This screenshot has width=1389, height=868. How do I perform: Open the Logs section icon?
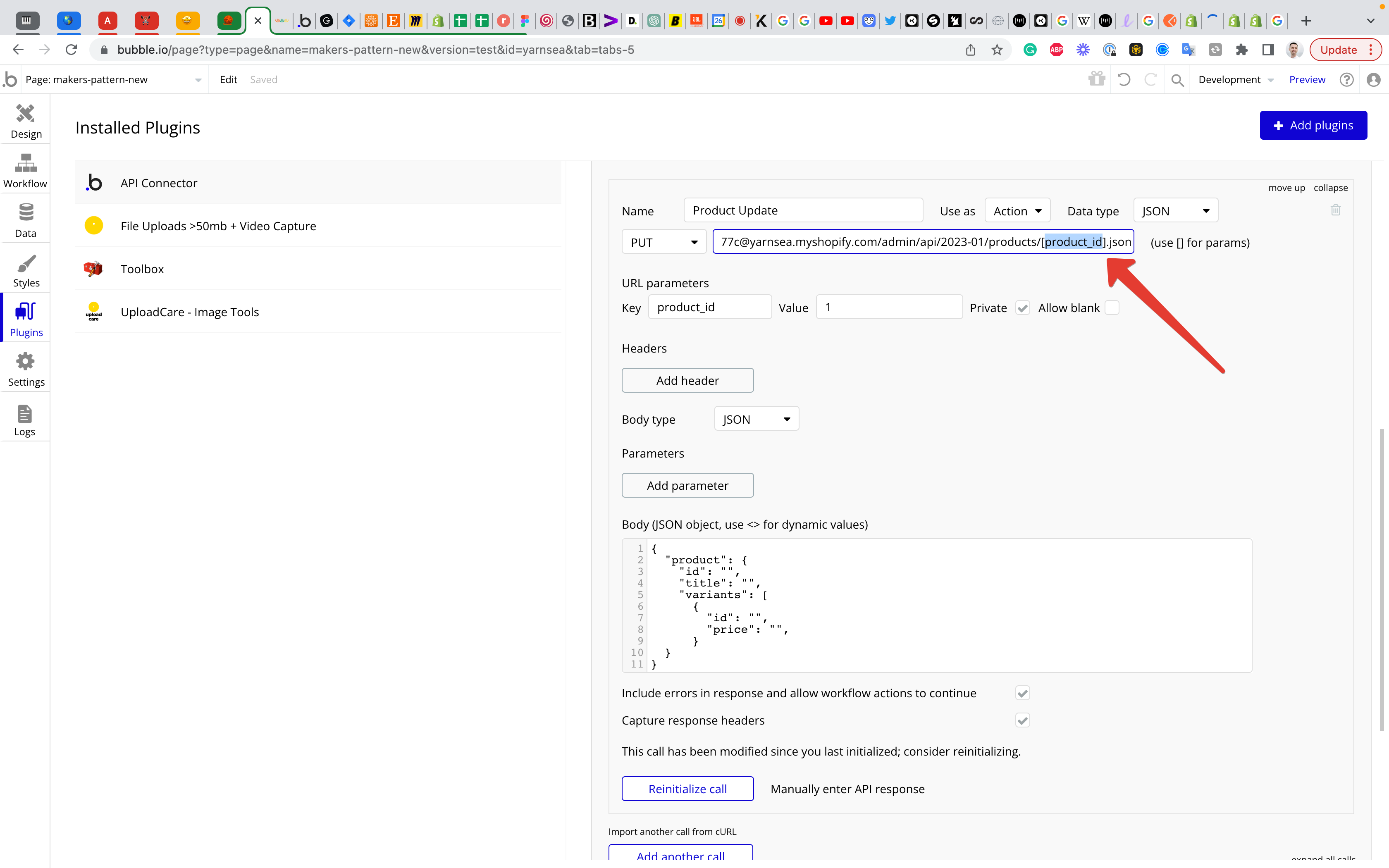[x=25, y=420]
